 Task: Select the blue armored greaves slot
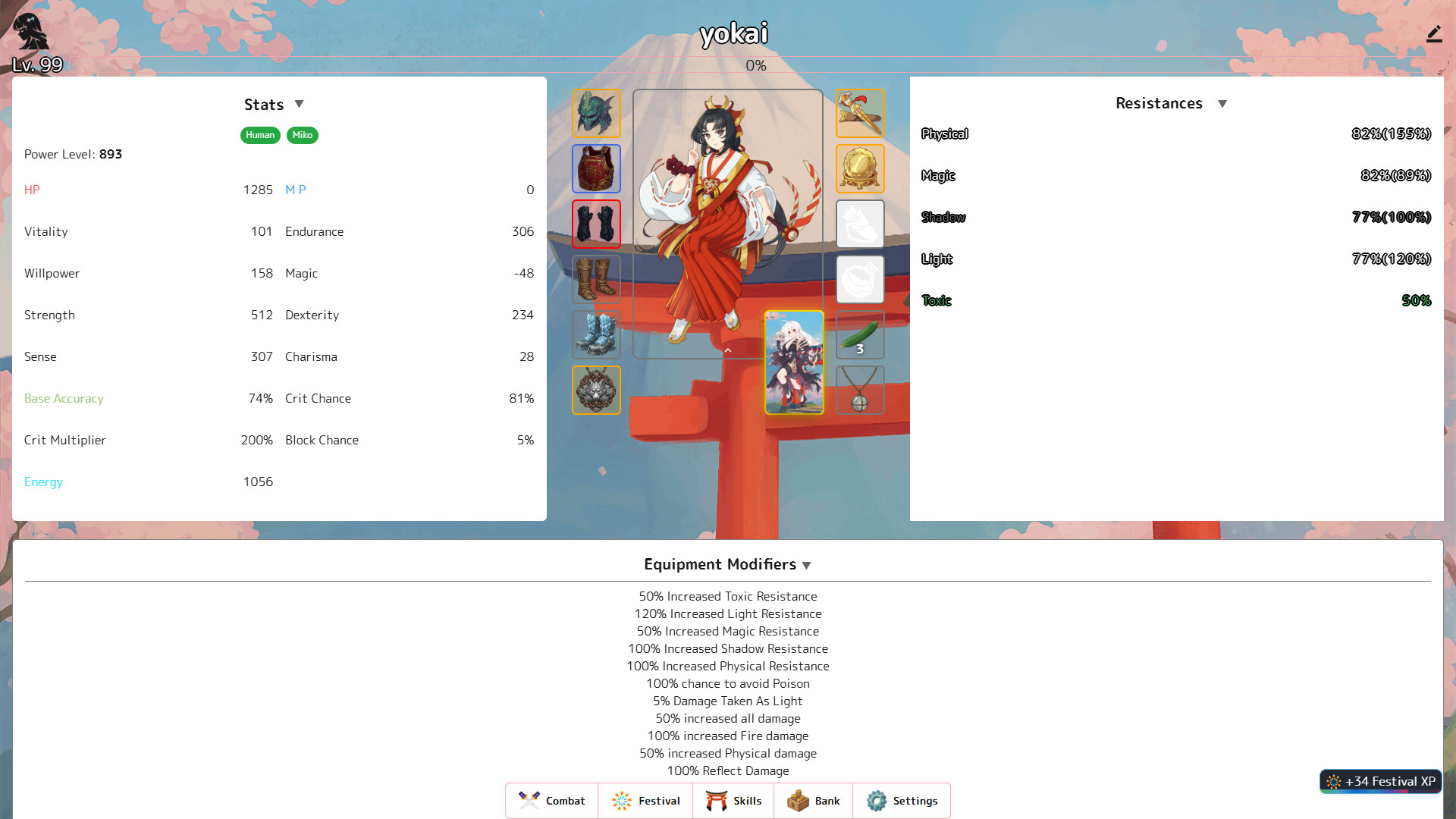596,335
